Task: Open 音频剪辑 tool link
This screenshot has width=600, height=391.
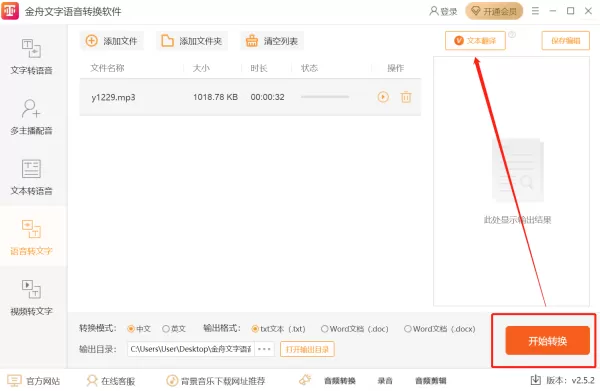Action: tap(431, 381)
